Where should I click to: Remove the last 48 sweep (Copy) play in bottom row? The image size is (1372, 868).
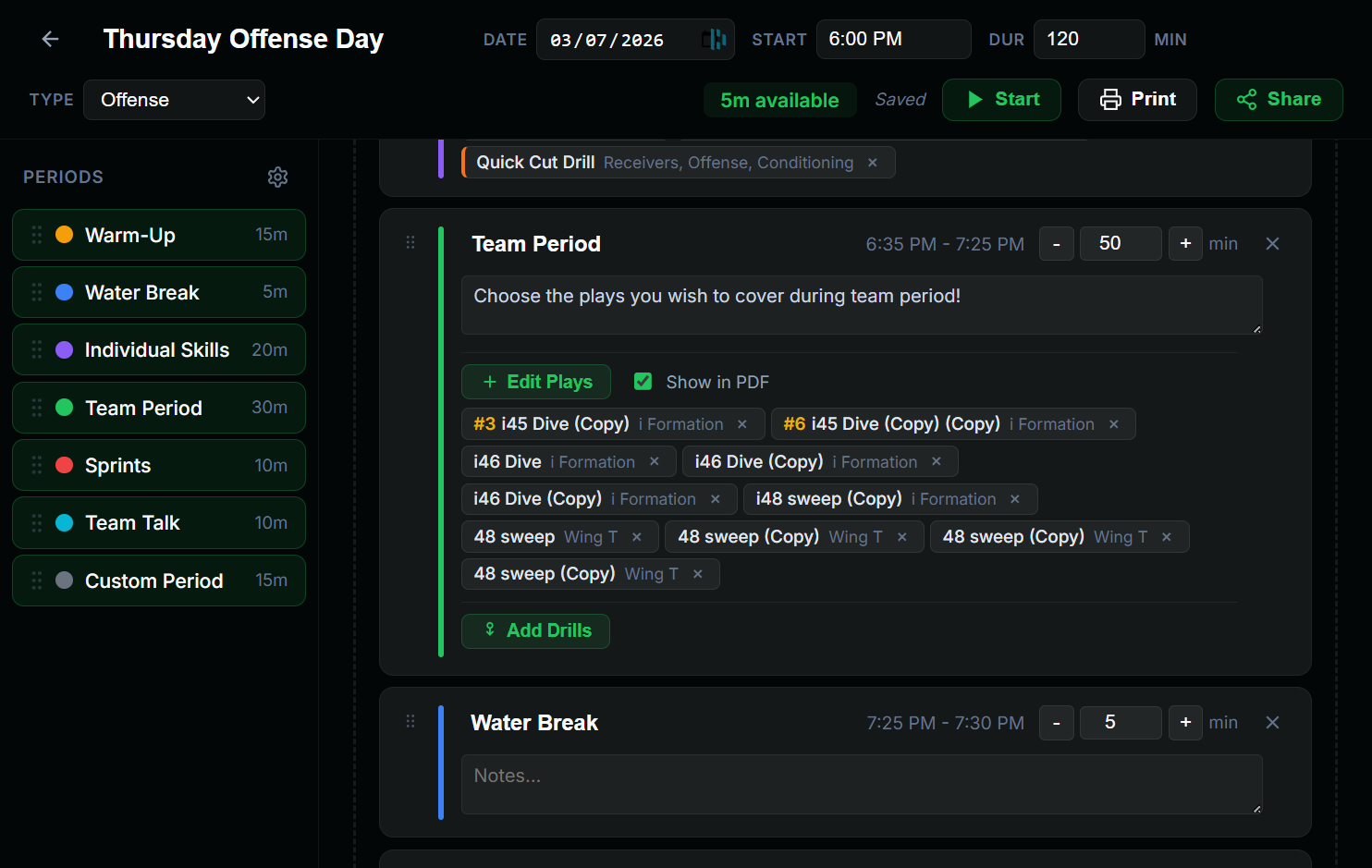click(698, 574)
